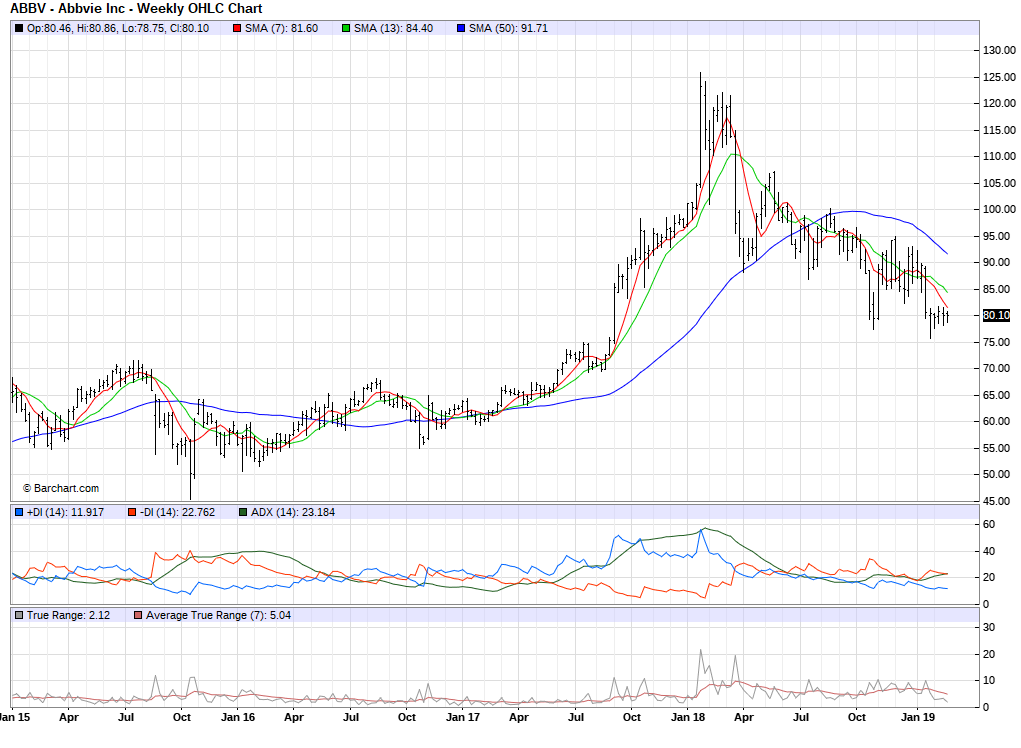Click the blue SMA (50) legend swatch
This screenshot has height=748, width=1021.
pyautogui.click(x=460, y=28)
